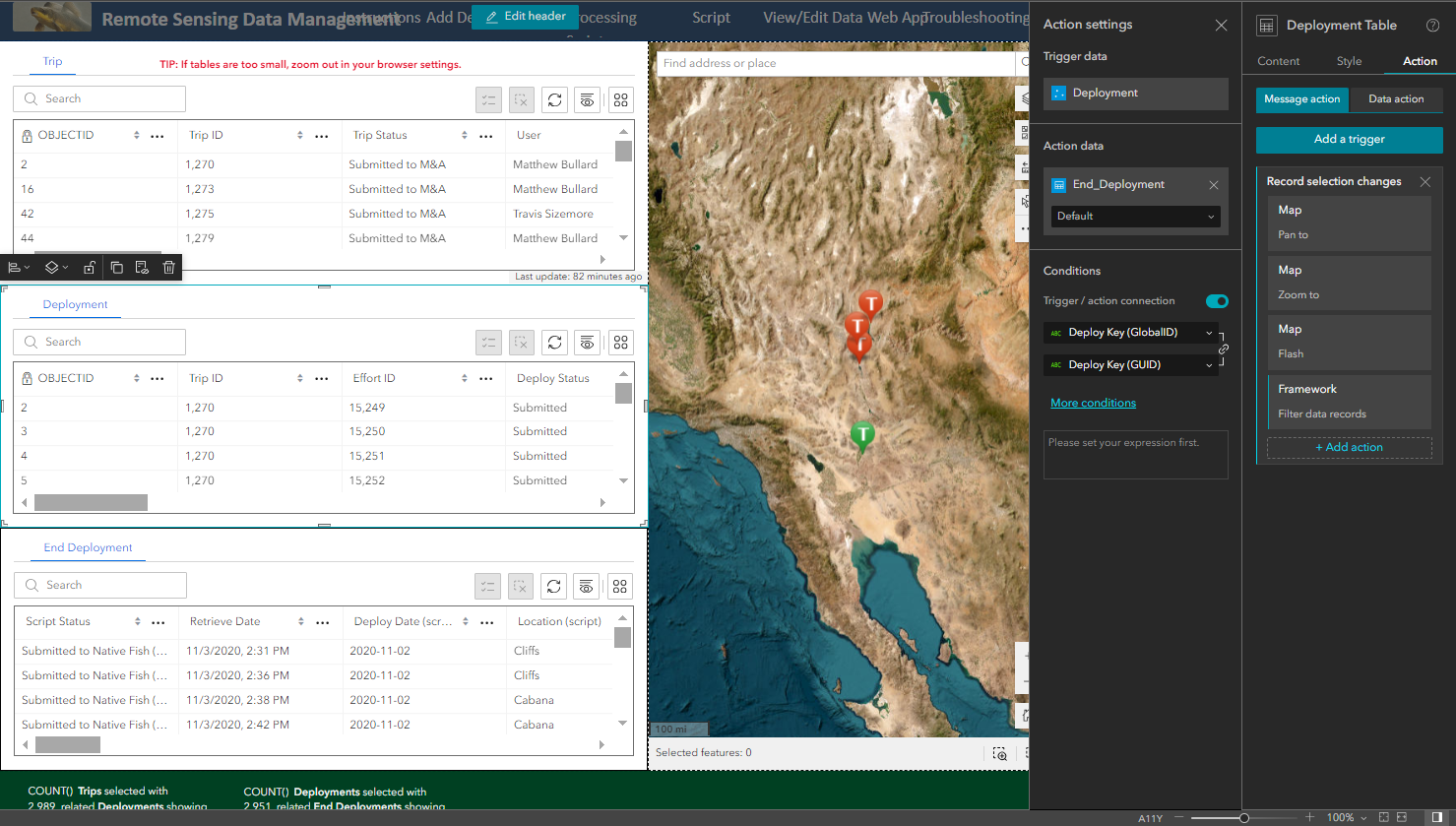
Task: Toggle visible columns in Deployment table
Action: (588, 343)
